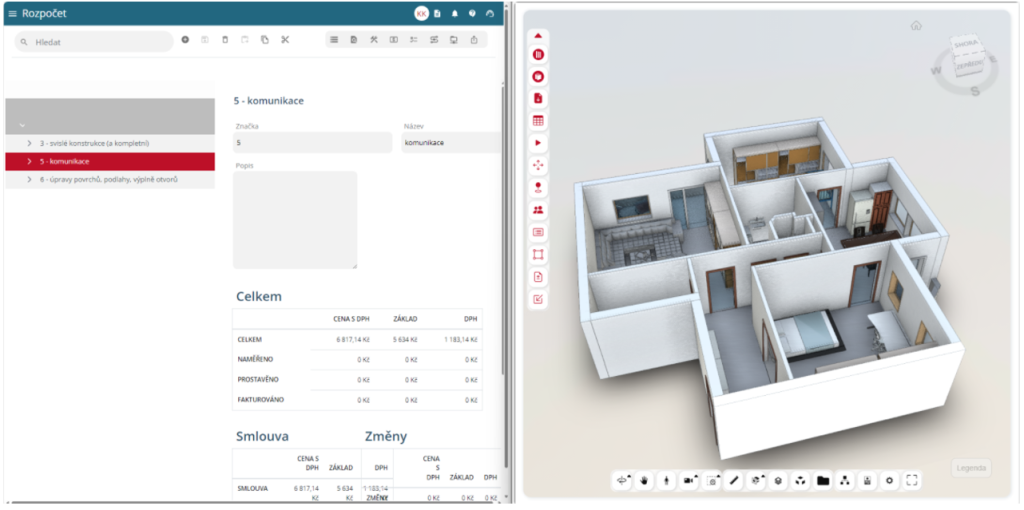
Task: Toggle fullscreen mode in 3D viewer
Action: pyautogui.click(x=912, y=480)
